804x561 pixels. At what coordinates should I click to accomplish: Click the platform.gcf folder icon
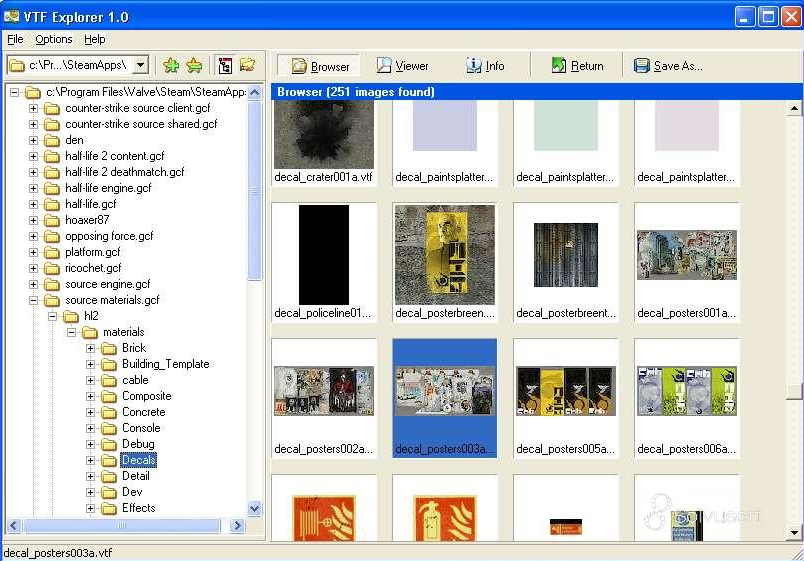[52, 252]
